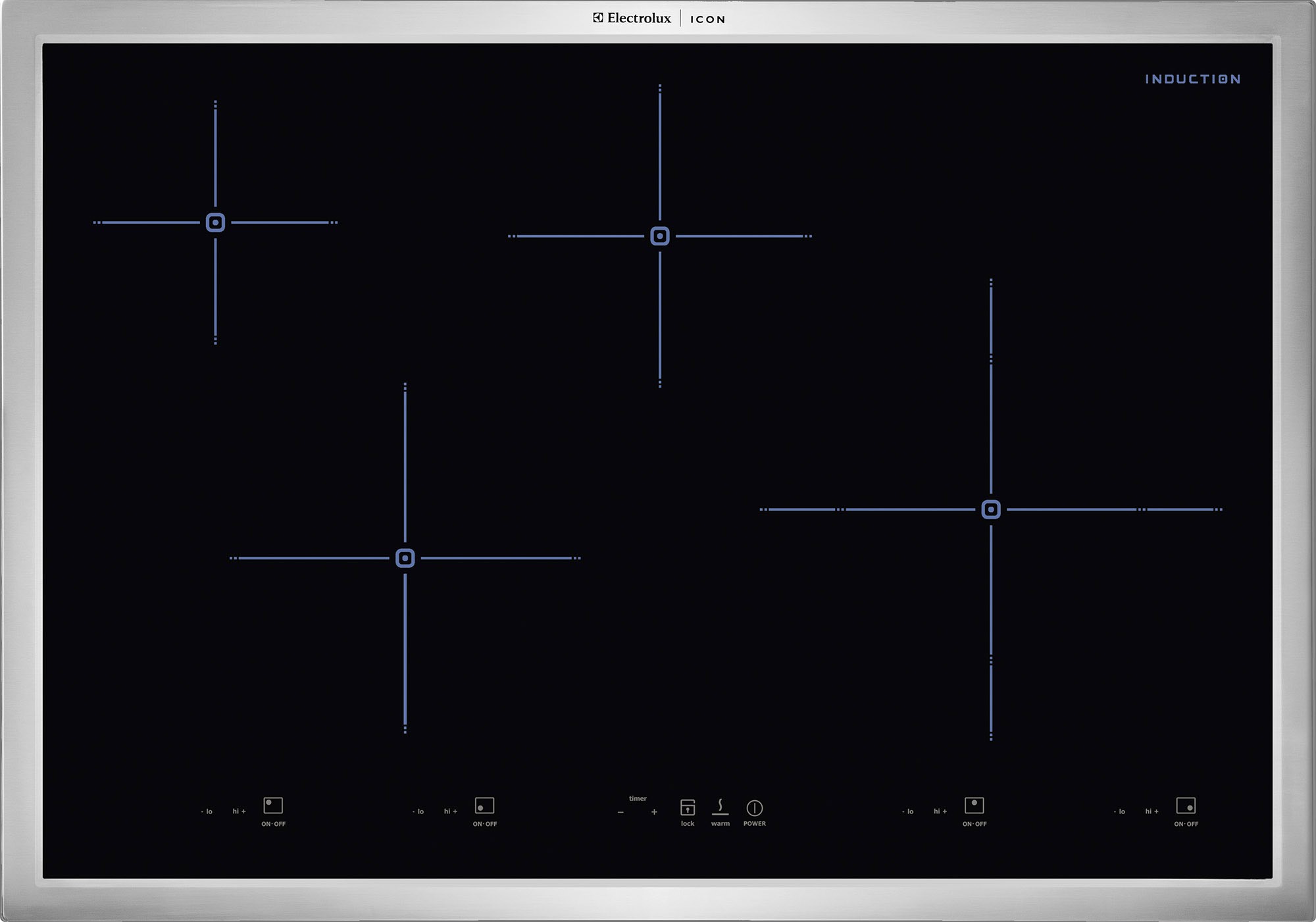This screenshot has height=922, width=1316.
Task: Toggle ON·OFF with bottom-left dot burner icon
Action: coord(484,806)
